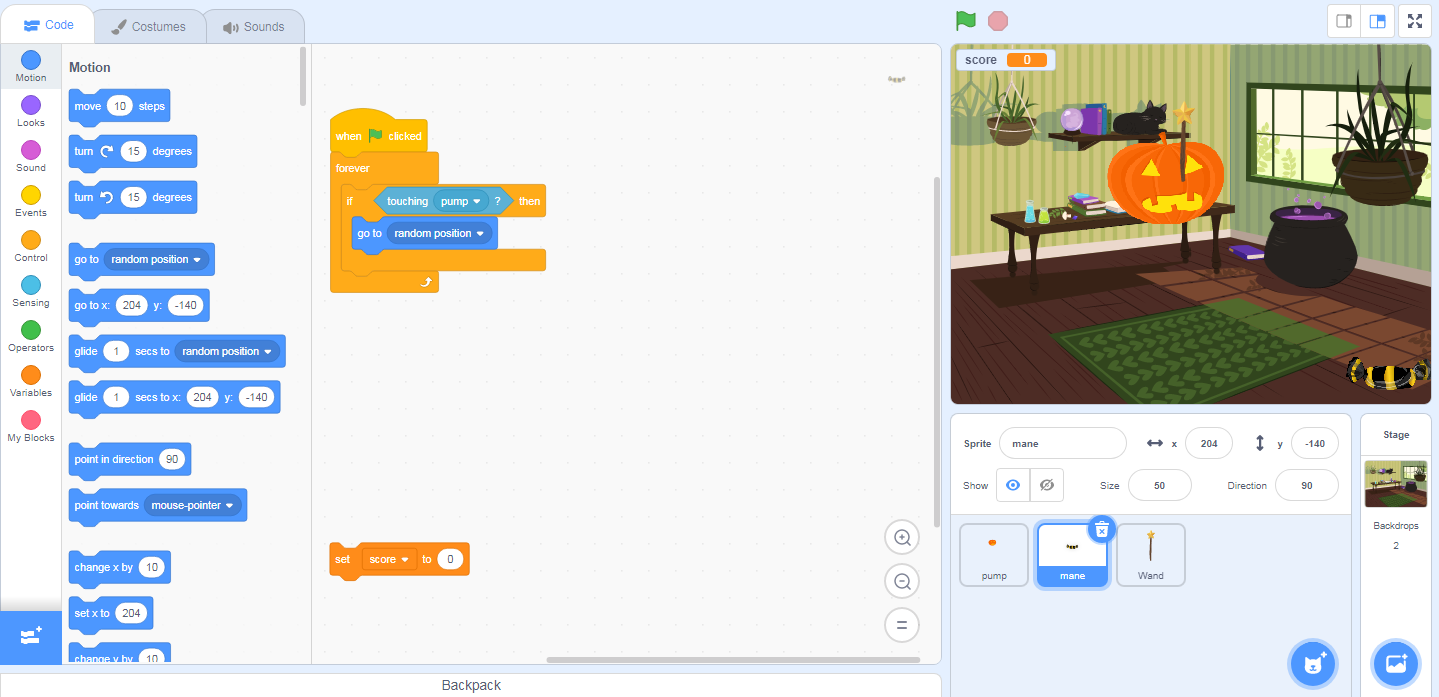Edit the sprite Size field

click(x=1160, y=485)
